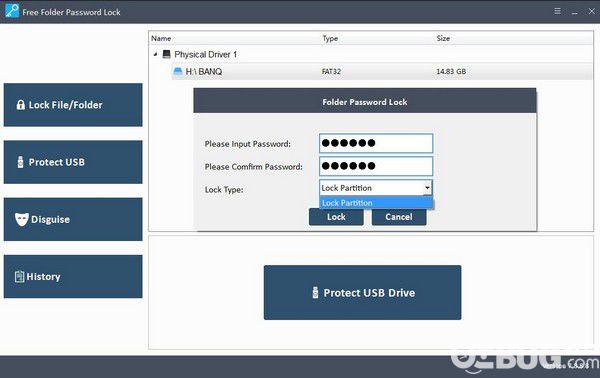The height and width of the screenshot is (378, 600).
Task: Open the hamburger menu in the title bar
Action: (558, 11)
